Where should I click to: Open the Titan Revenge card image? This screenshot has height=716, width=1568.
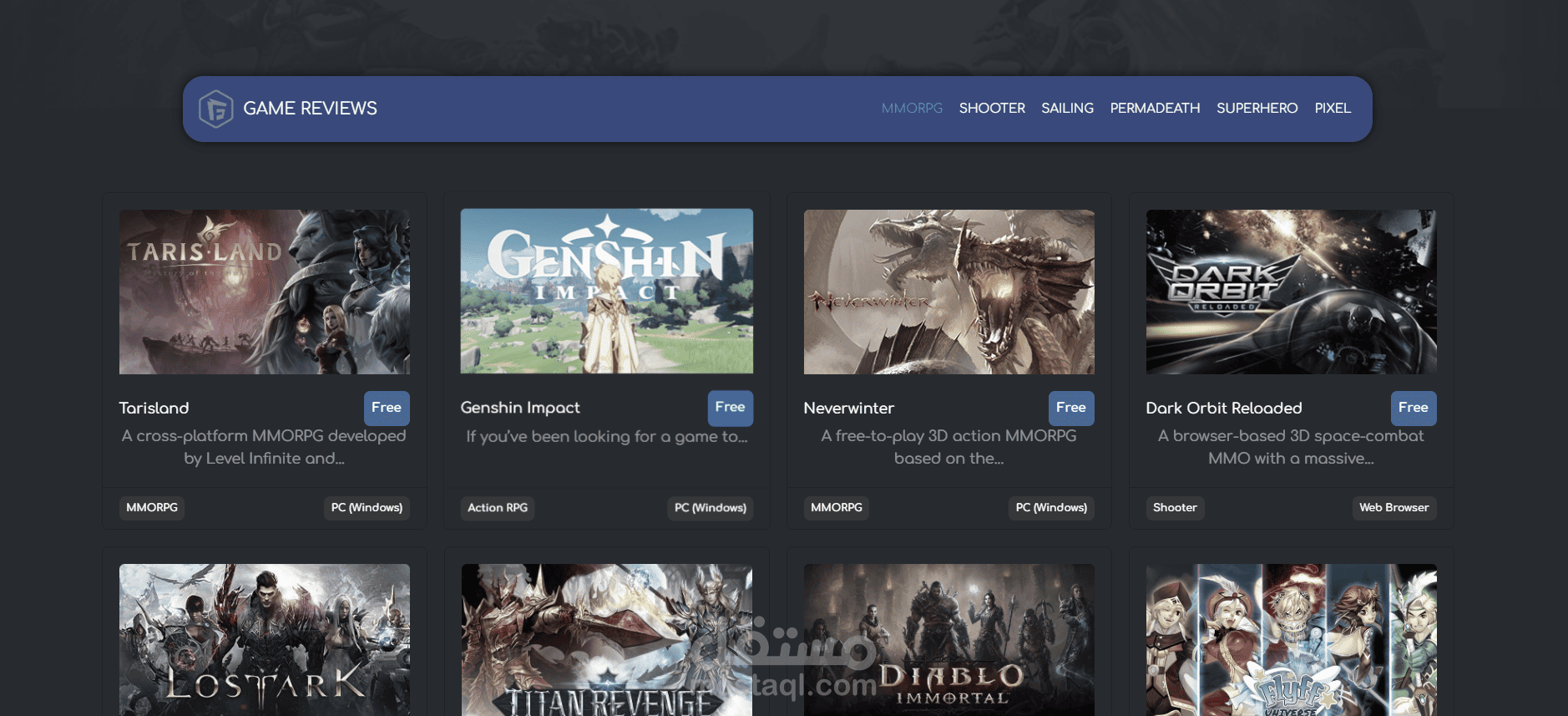tap(607, 640)
